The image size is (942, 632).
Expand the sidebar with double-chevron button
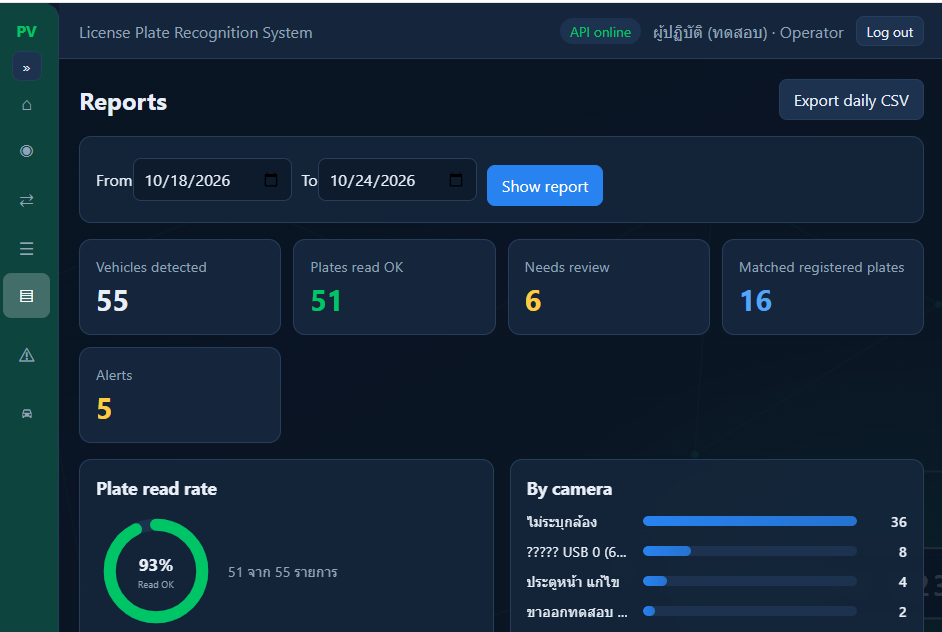pyautogui.click(x=26, y=67)
